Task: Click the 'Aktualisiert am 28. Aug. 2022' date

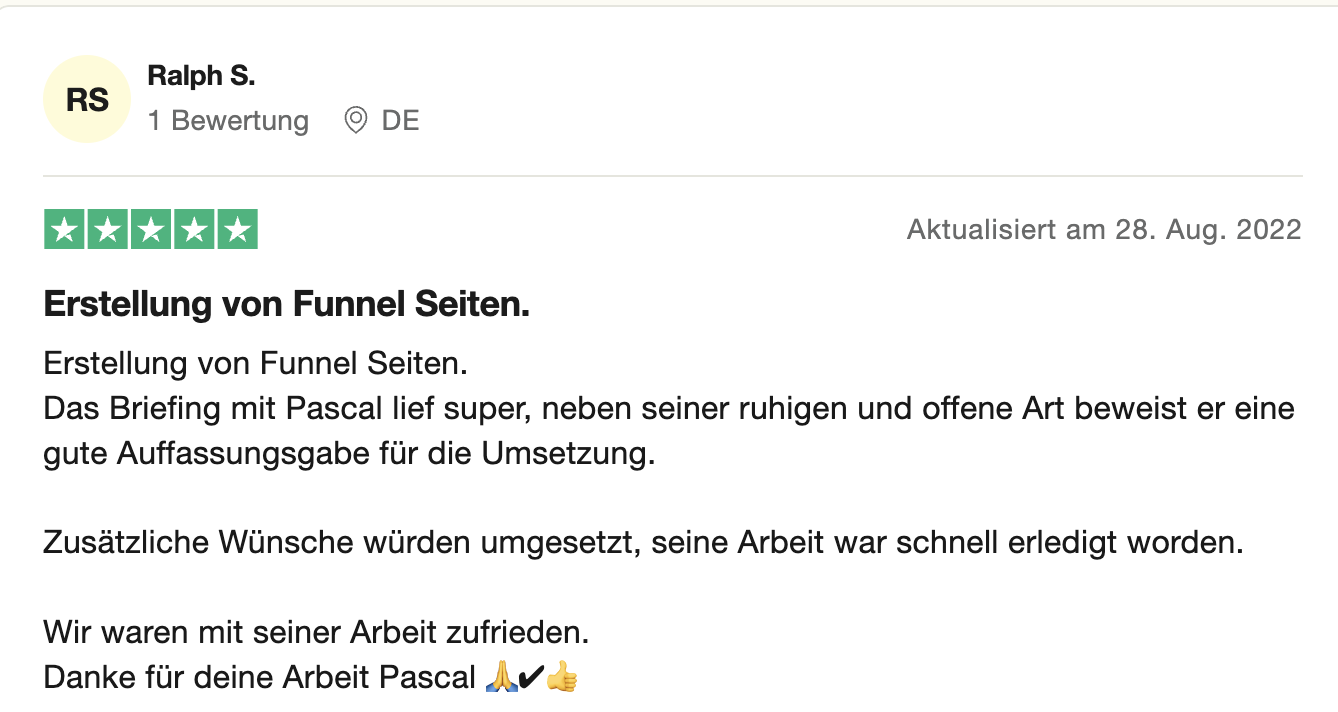Action: (x=1104, y=230)
